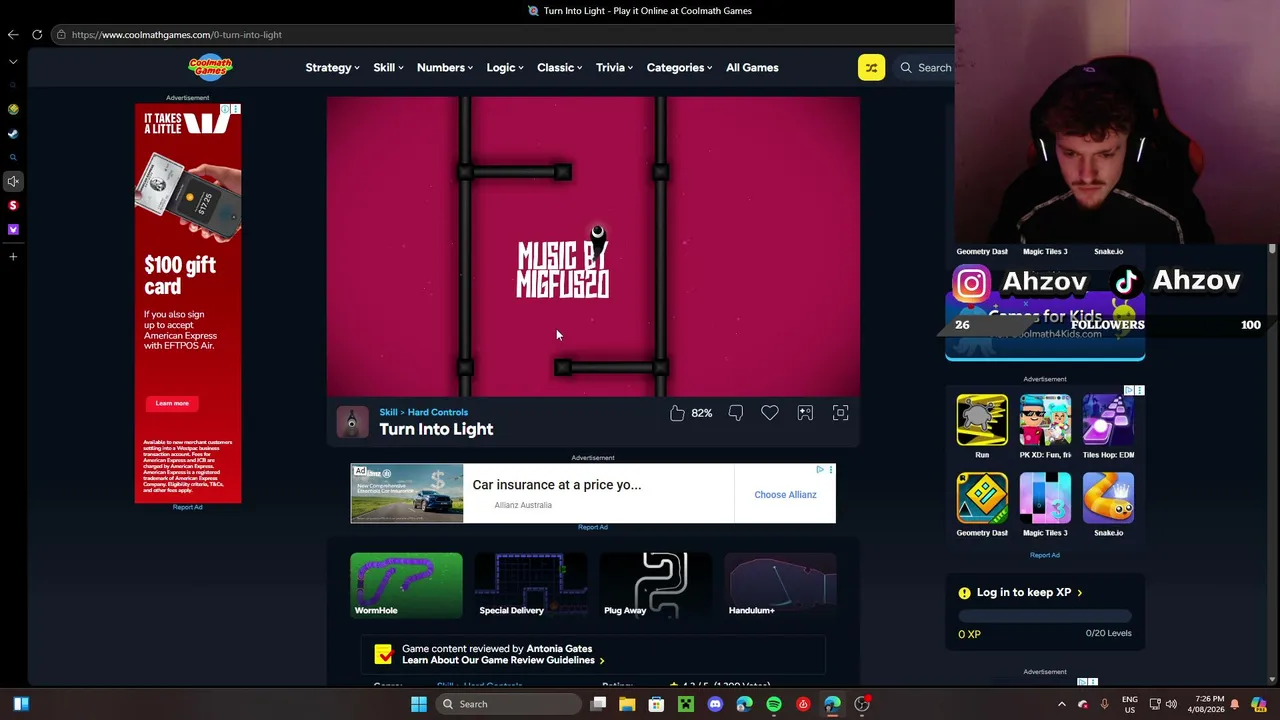Click Learn more on the American Express ad

click(172, 403)
